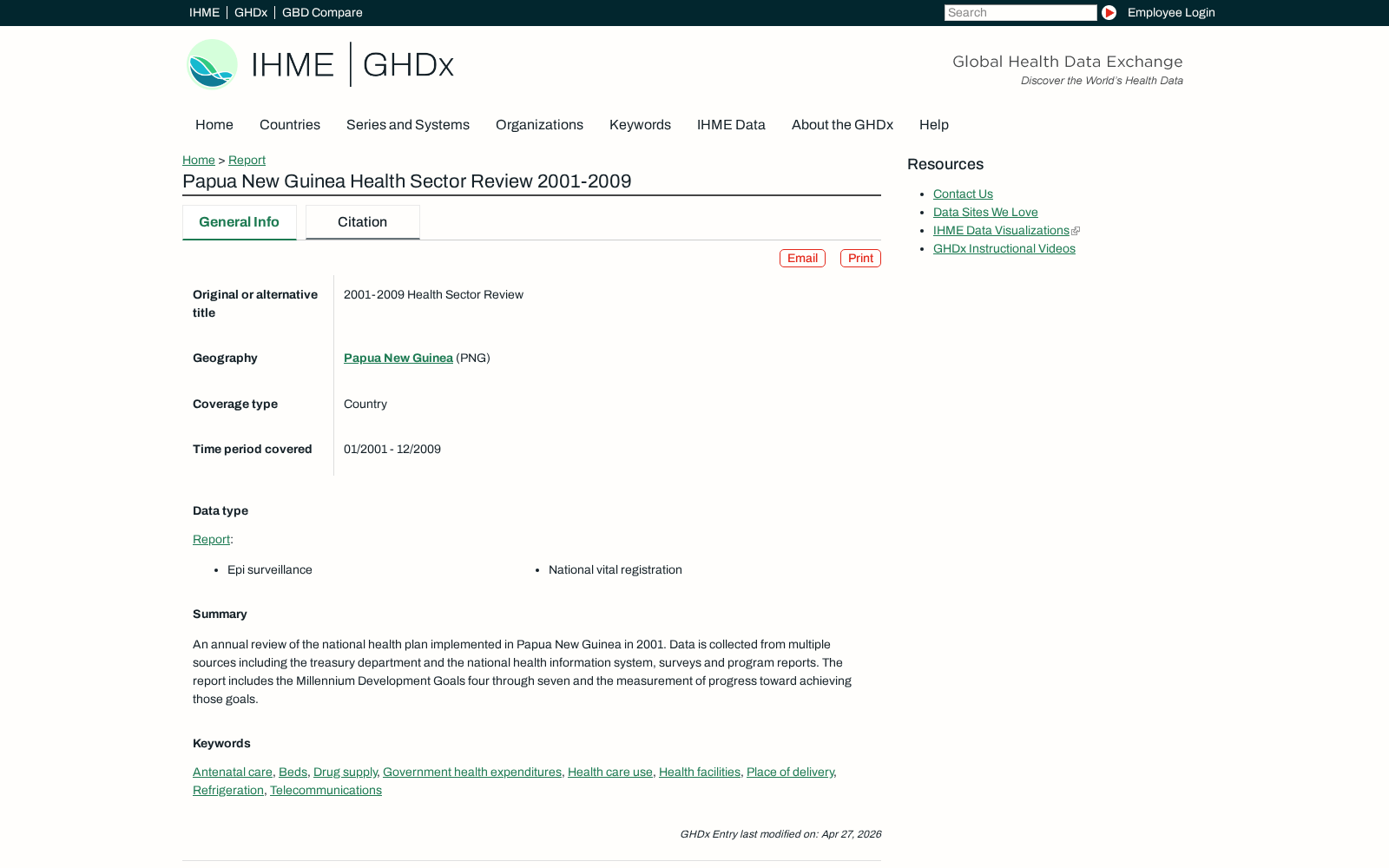Viewport: 1389px width, 868px height.
Task: Click the red search submit arrow icon
Action: [1109, 12]
